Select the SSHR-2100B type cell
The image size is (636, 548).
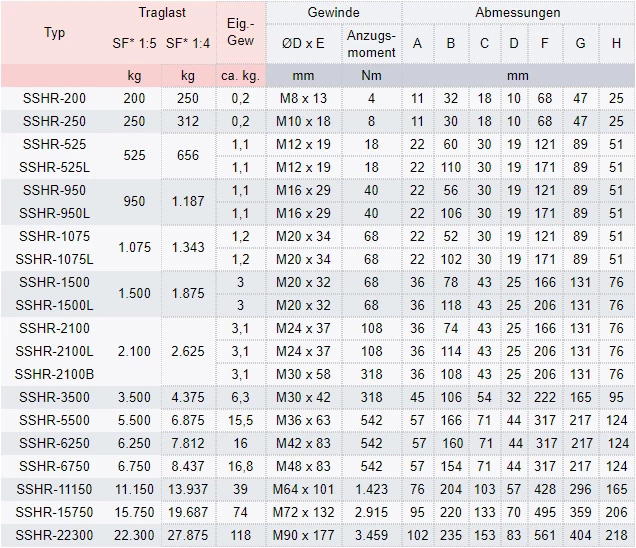click(55, 374)
